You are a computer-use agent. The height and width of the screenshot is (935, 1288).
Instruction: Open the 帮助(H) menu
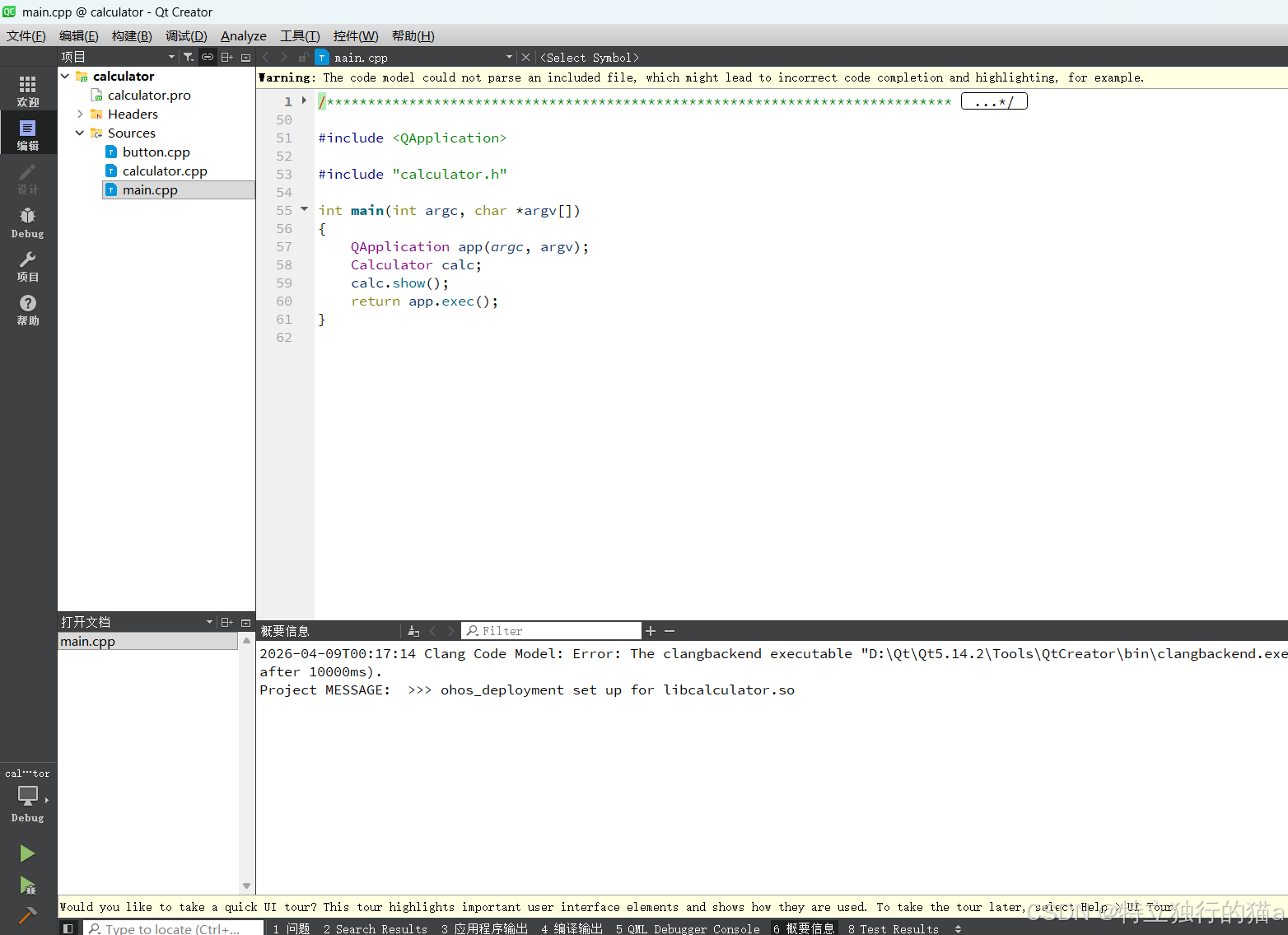coord(413,35)
